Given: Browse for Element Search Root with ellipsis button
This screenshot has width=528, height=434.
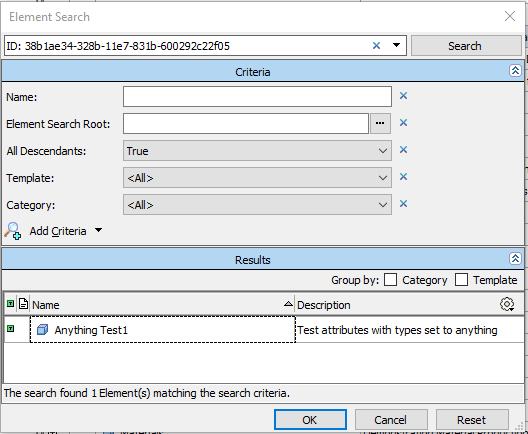Looking at the screenshot, I should (380, 124).
